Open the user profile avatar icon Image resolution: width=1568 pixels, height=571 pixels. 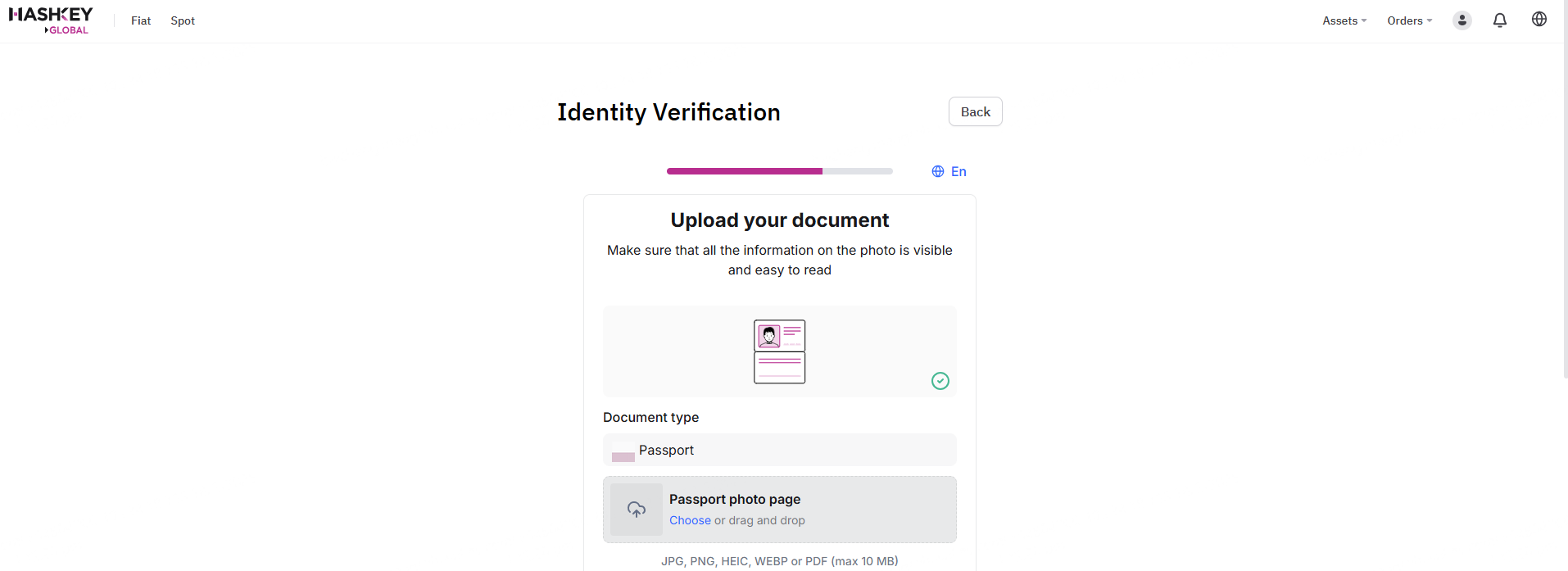point(1462,20)
